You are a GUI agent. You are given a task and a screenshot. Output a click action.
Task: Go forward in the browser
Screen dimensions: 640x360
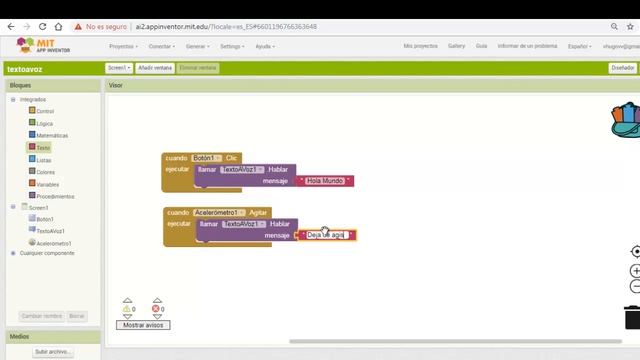point(27,27)
